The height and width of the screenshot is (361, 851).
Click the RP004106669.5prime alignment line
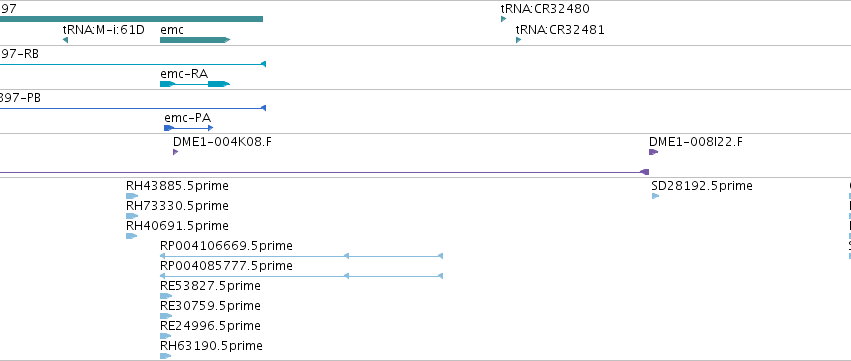pos(301,256)
